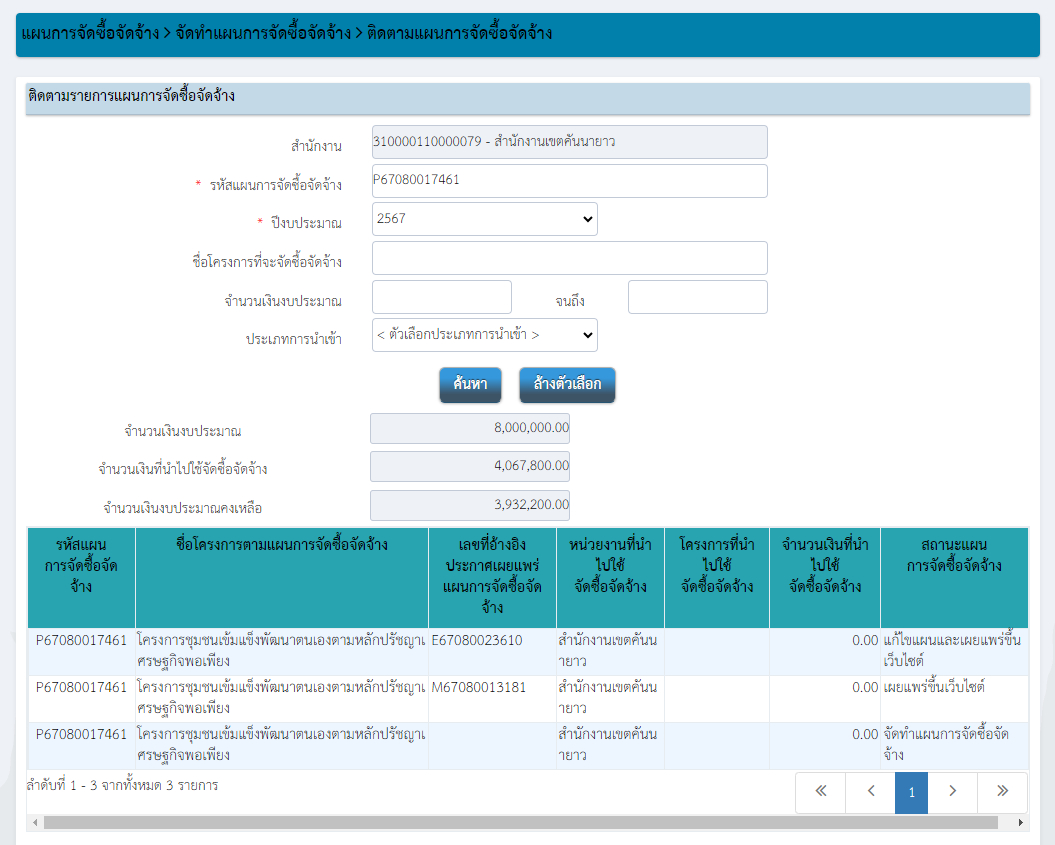
Task: Click the สถานะแผนการจัดซื้อจัดจ้าง column header
Action: (x=953, y=555)
